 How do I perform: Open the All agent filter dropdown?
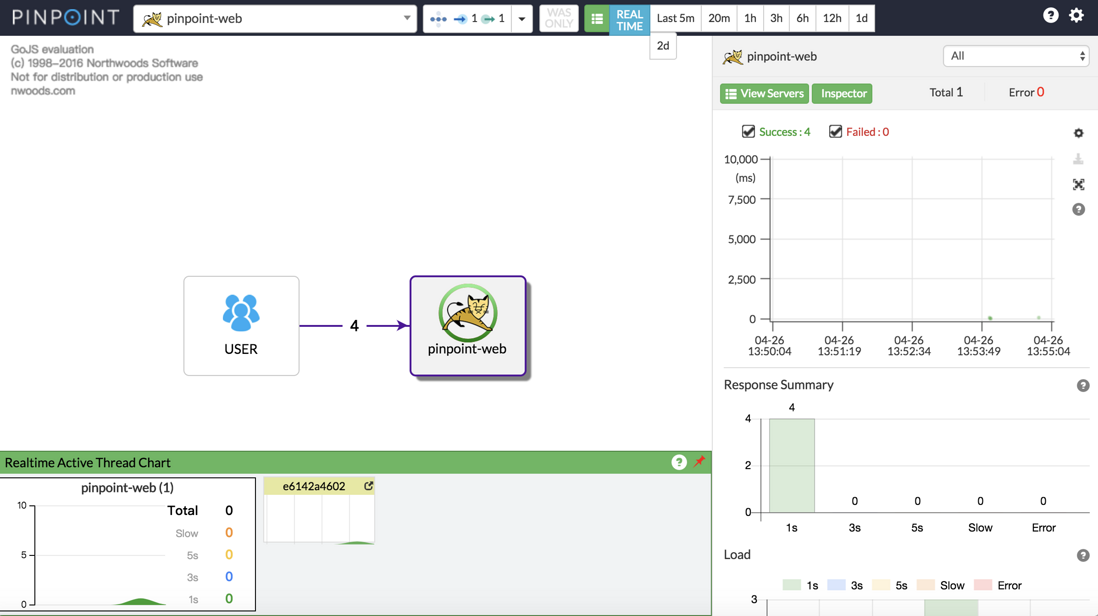tap(1016, 56)
